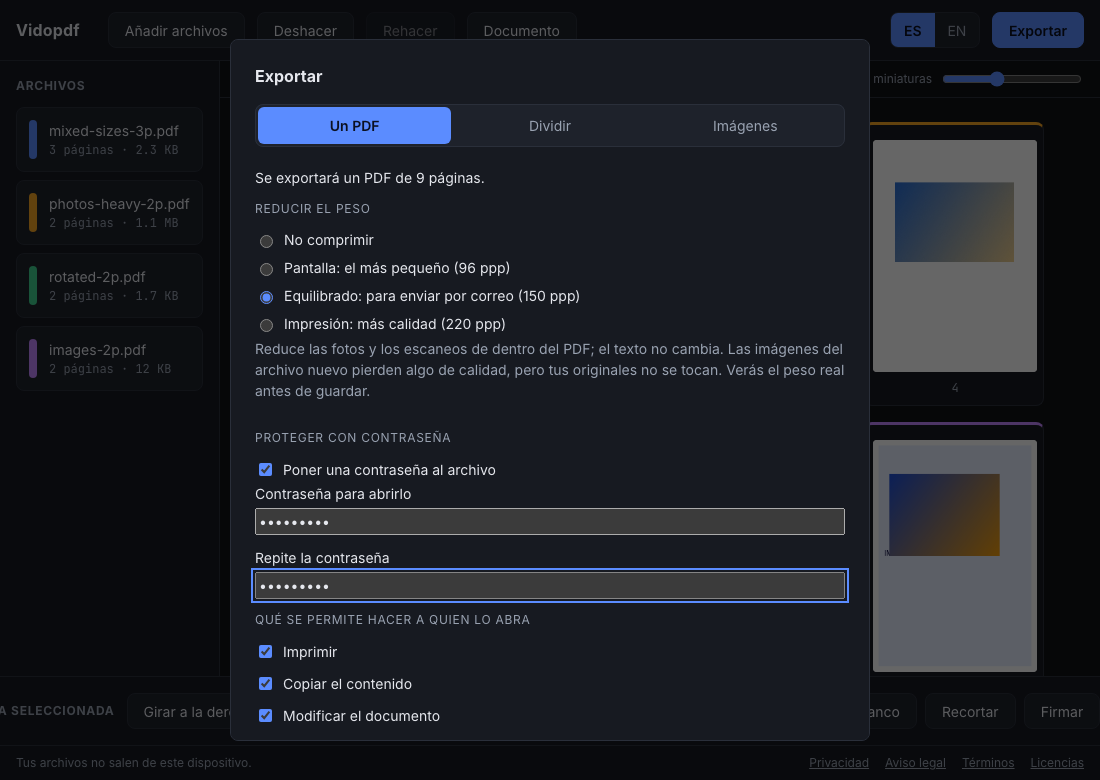Screen dimensions: 1100x780
Task: Click the ARCHIVOS sidebar heading
Action: pyautogui.click(x=51, y=86)
